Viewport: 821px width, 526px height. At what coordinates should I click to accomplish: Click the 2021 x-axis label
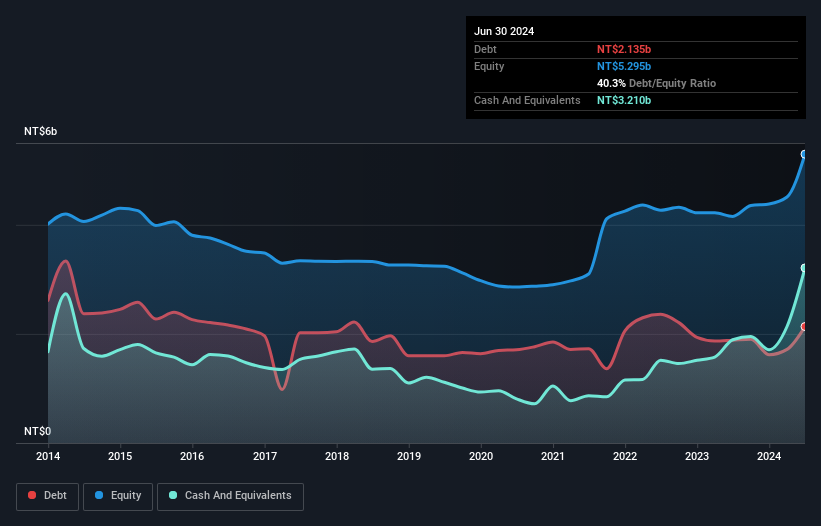tap(553, 456)
